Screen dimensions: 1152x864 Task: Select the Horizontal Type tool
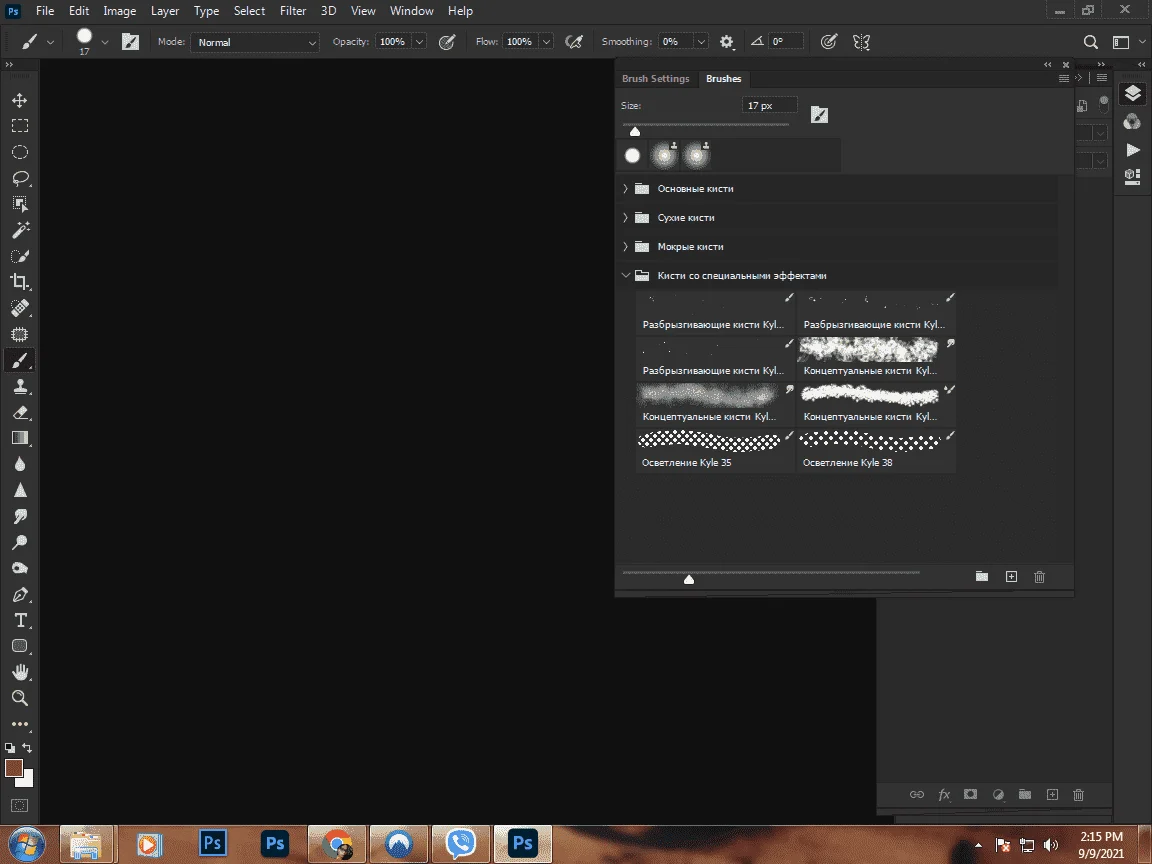coord(20,620)
